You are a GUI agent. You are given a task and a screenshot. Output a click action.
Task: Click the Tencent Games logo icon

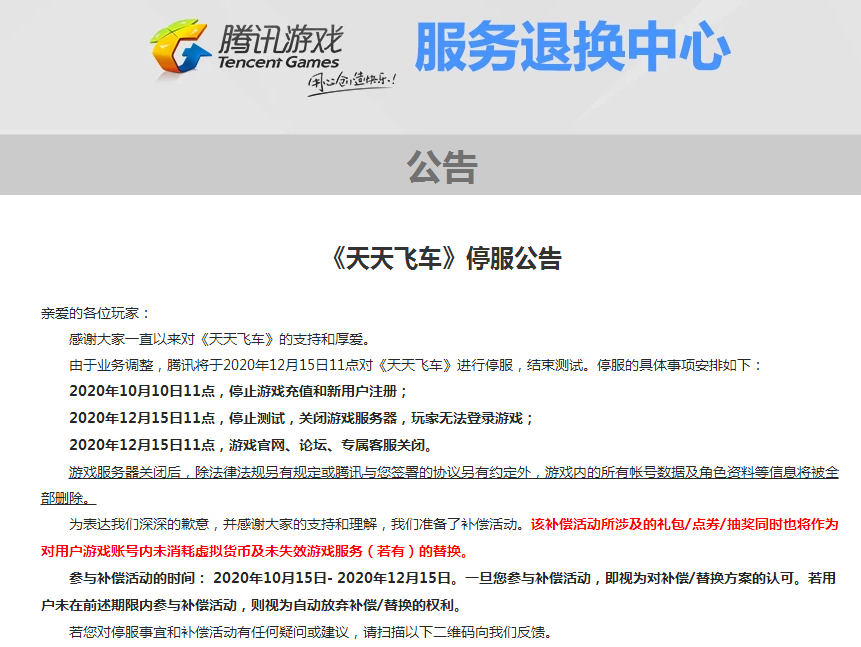(180, 47)
